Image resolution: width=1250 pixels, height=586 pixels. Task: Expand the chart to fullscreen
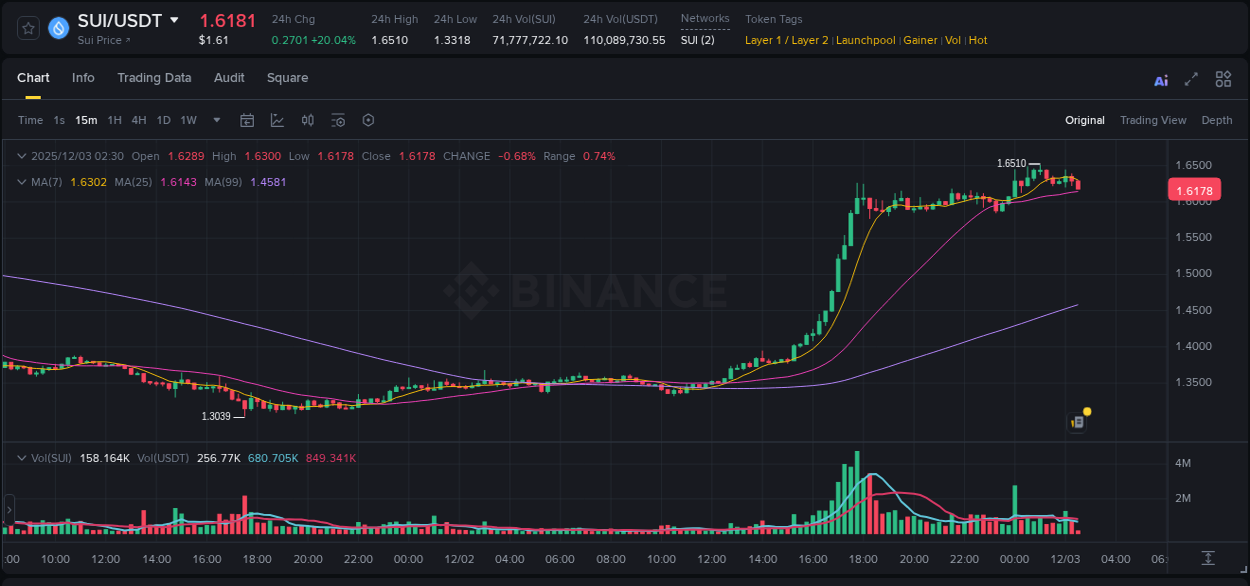1191,79
